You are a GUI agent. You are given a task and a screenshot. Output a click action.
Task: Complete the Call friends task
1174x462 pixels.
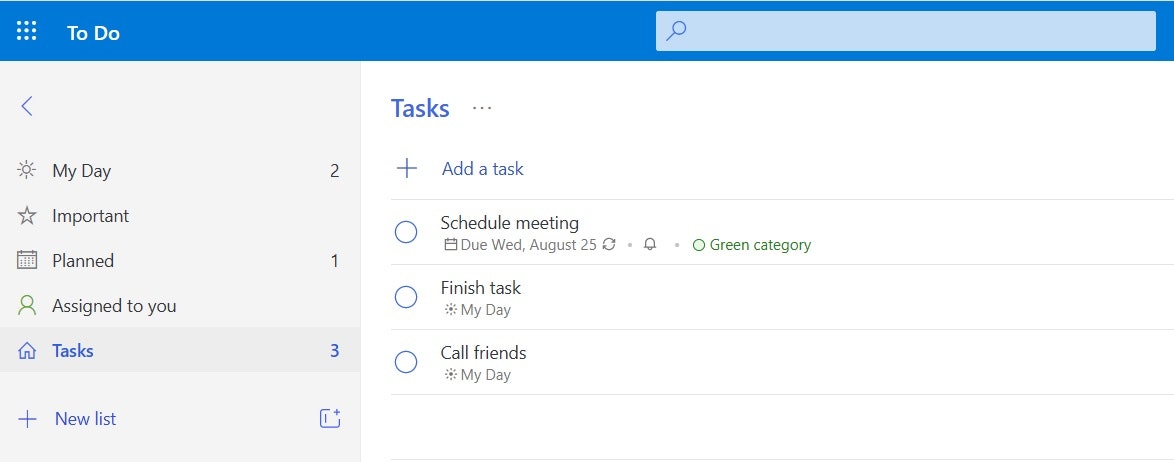(406, 362)
